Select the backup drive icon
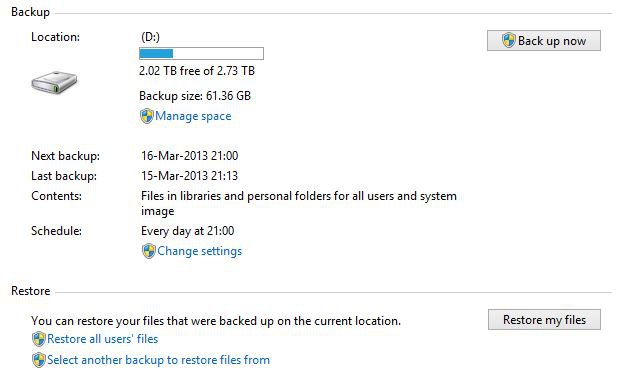This screenshot has width=631, height=384. pos(54,82)
